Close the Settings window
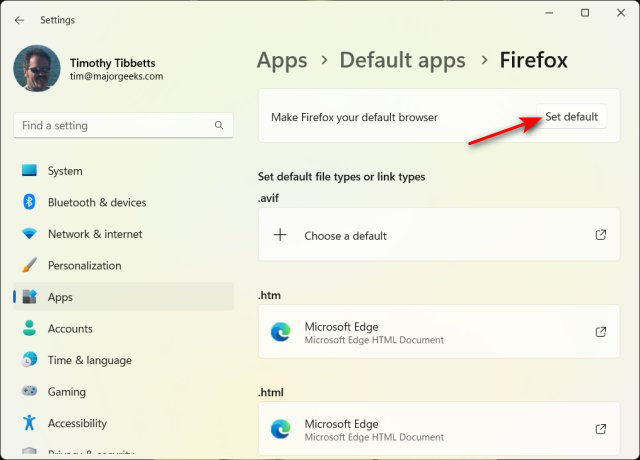640x460 pixels. click(x=621, y=13)
